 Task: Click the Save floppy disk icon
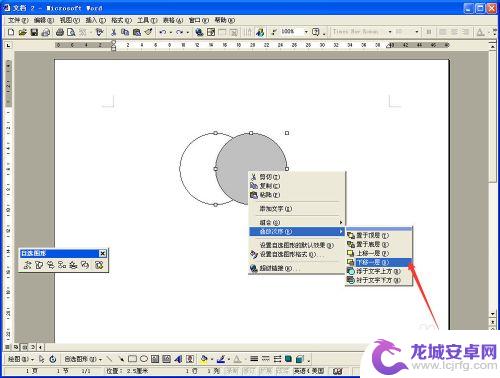(34, 32)
